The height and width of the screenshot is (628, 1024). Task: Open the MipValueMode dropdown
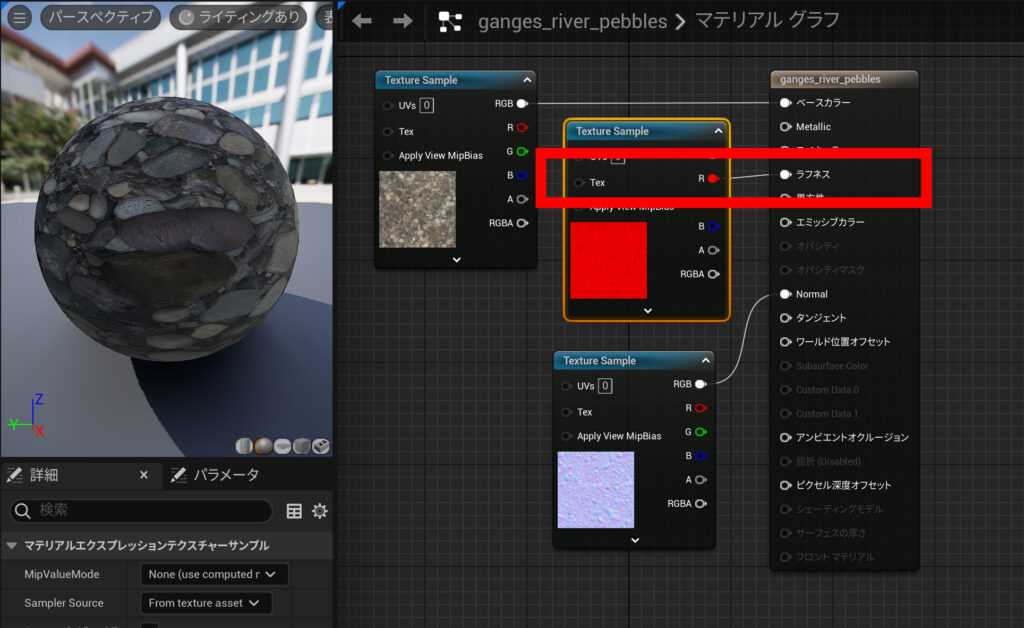214,574
